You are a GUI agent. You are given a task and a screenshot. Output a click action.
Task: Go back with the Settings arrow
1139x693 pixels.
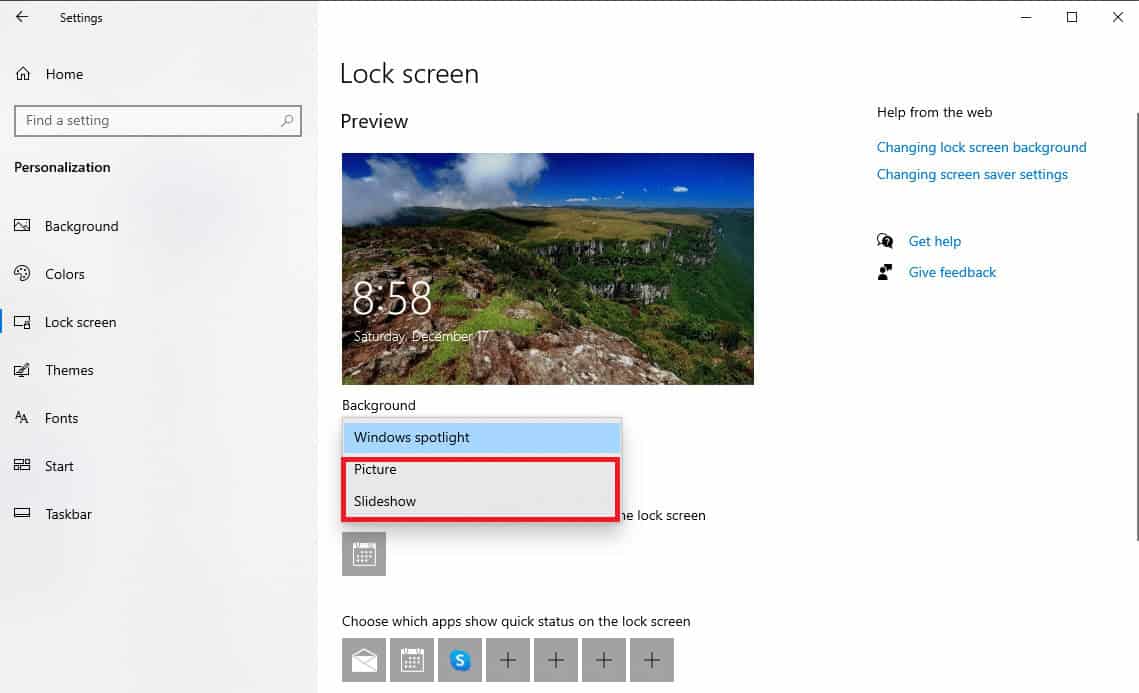[22, 17]
